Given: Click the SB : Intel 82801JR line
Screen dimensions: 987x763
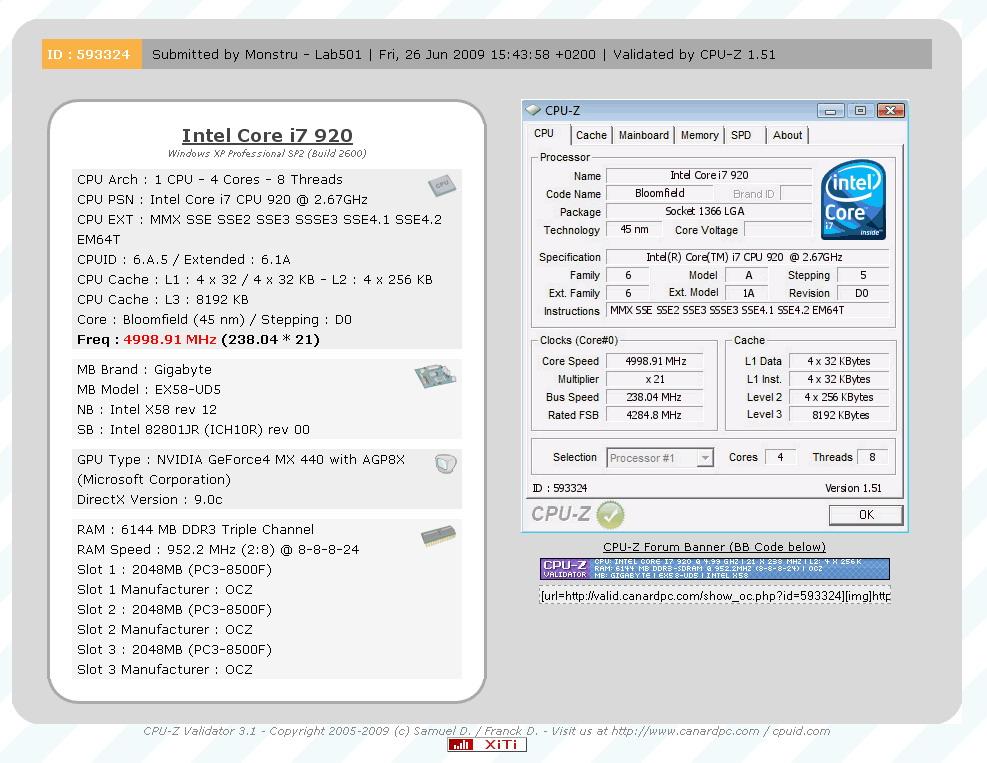Looking at the screenshot, I should [x=193, y=430].
